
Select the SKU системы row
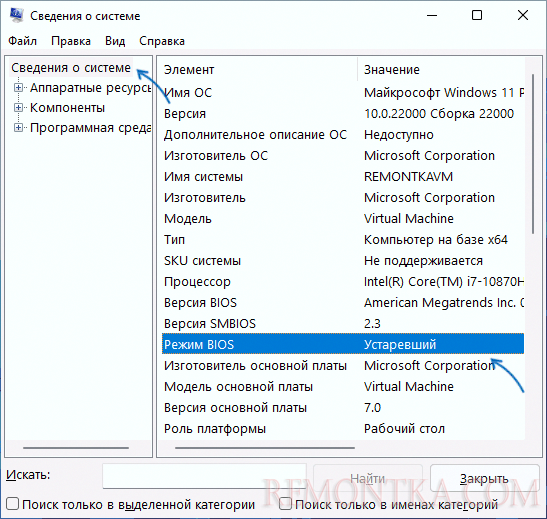(343, 261)
